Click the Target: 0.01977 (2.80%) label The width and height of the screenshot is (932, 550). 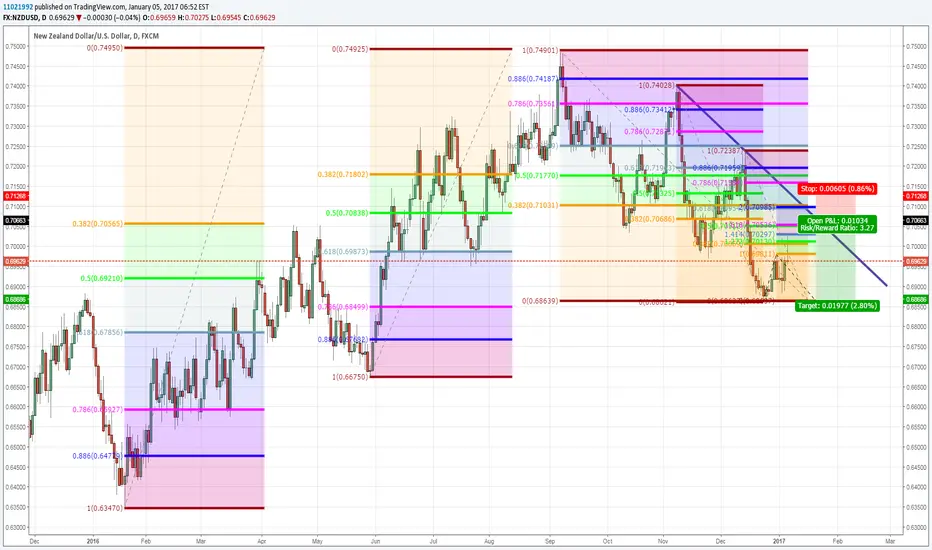[x=837, y=306]
